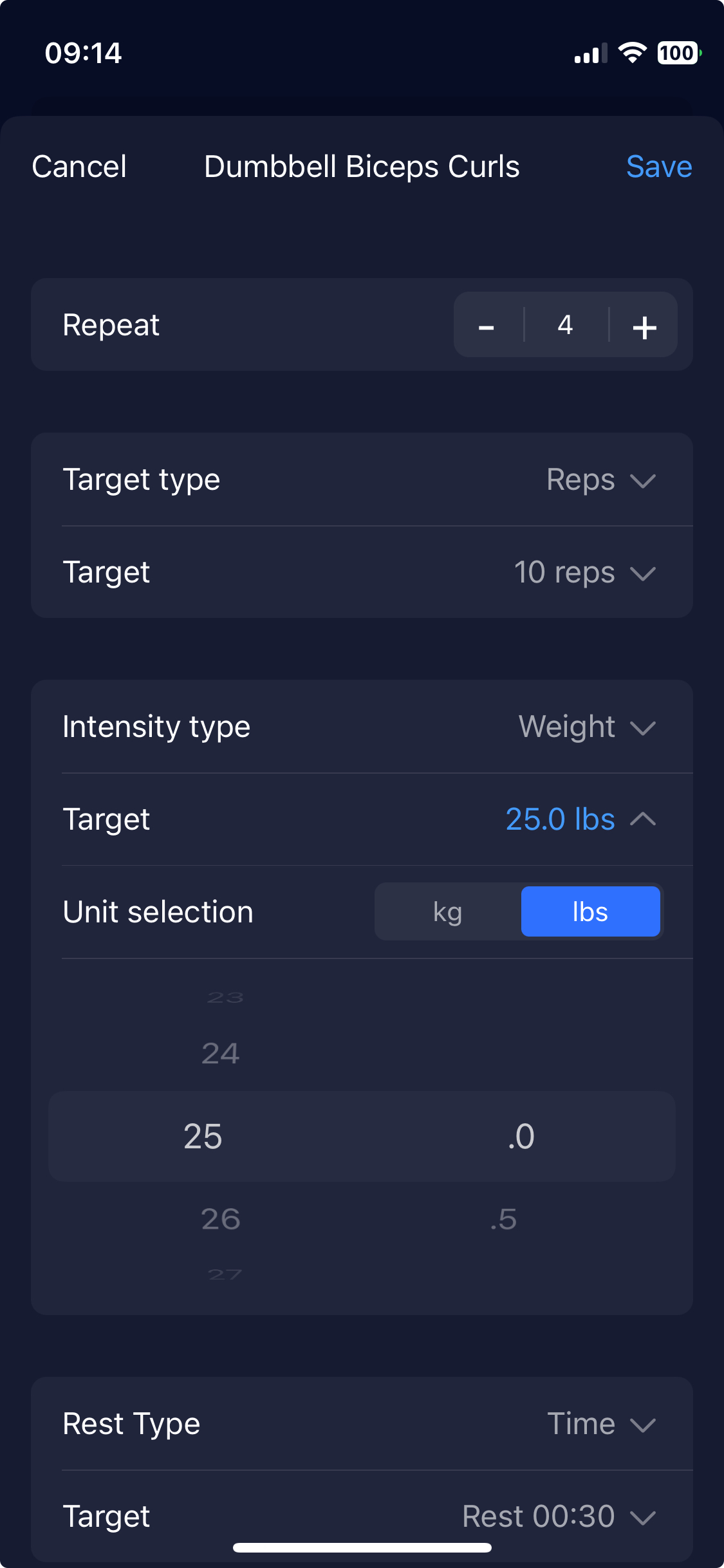Open Intensity type Weight dropdown
Image resolution: width=724 pixels, height=1568 pixels.
[x=362, y=727]
